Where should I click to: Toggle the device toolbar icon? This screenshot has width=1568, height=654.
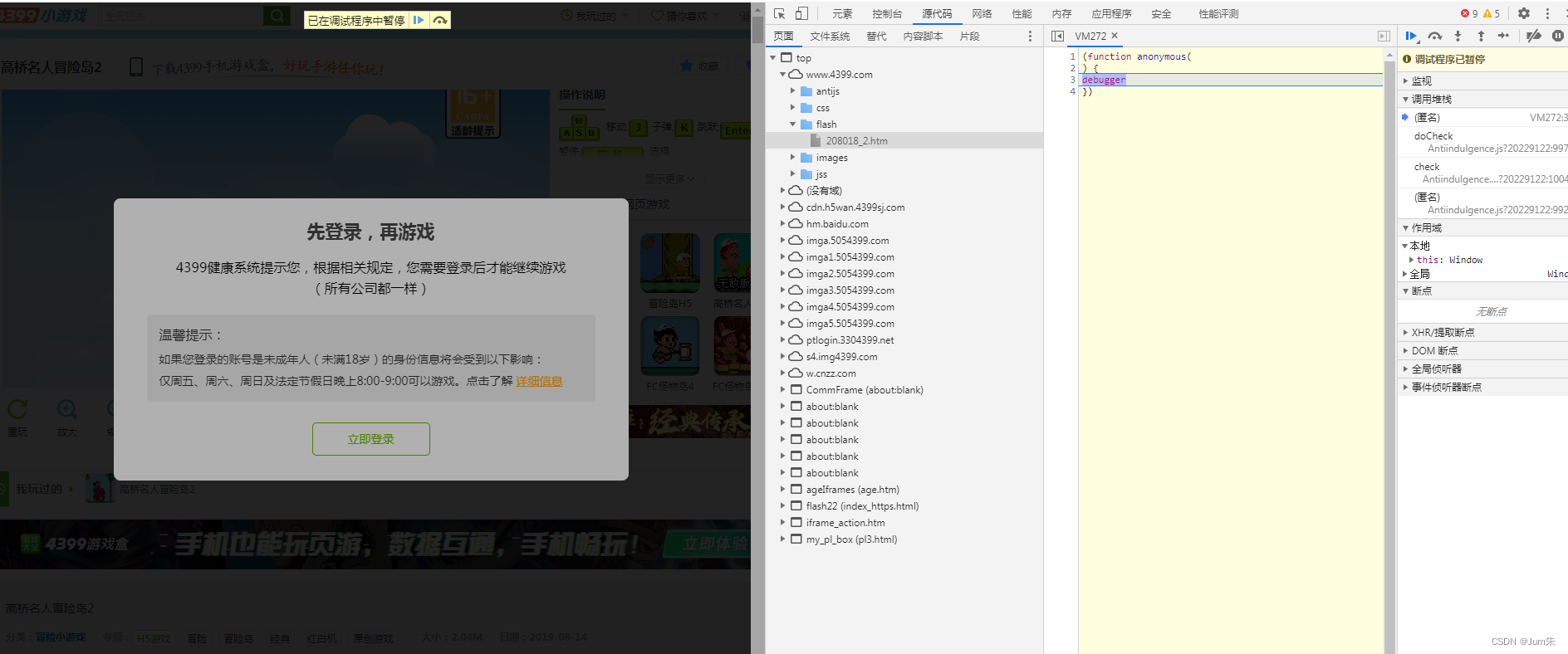point(801,13)
